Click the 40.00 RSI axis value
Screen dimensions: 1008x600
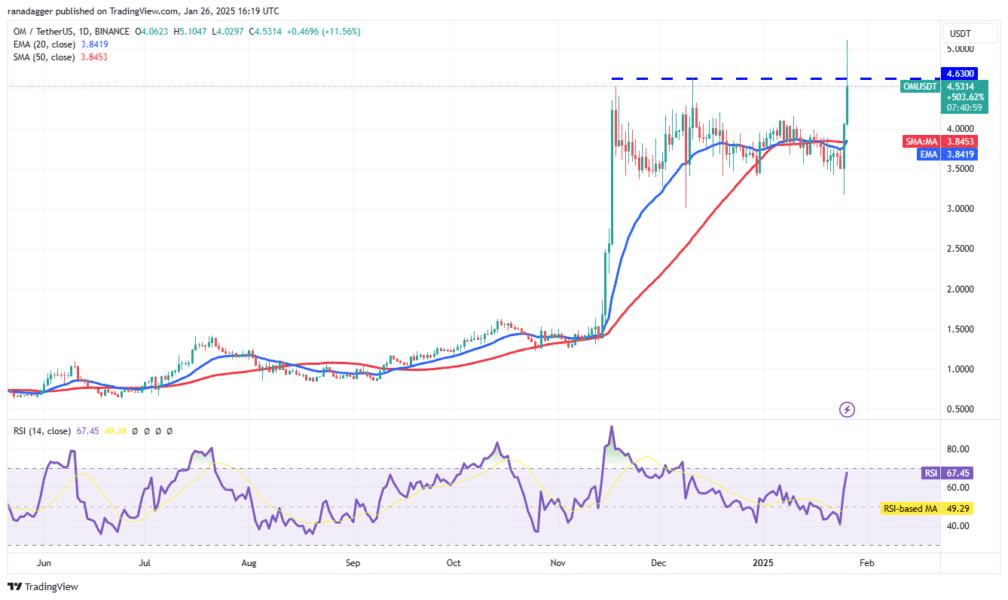tap(958, 525)
